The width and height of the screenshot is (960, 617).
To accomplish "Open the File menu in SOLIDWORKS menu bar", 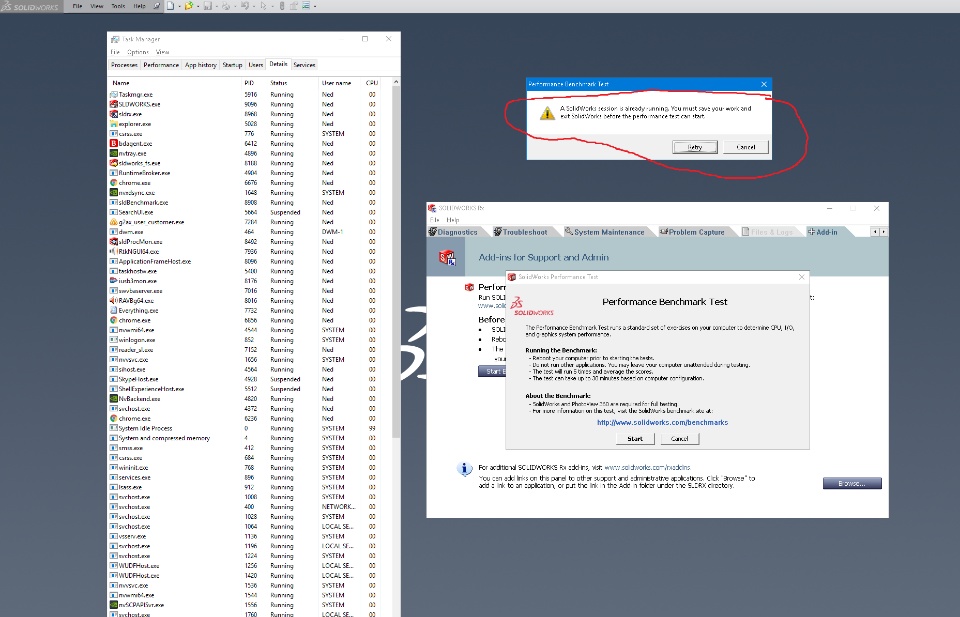I will 77,6.
